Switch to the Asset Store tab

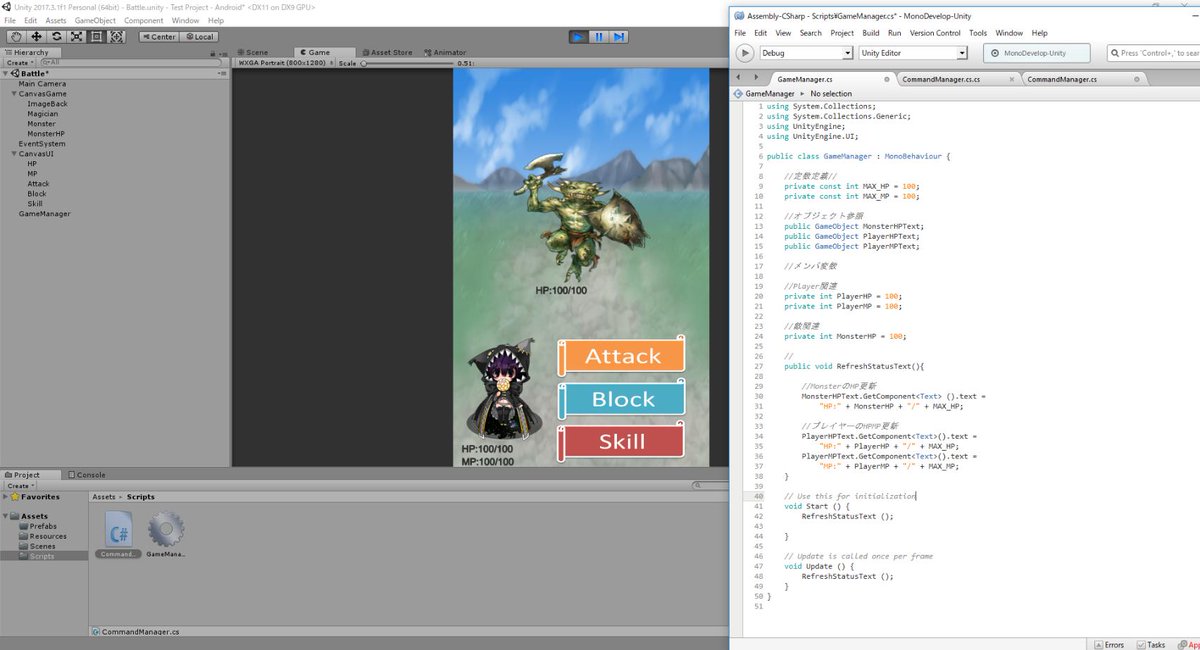tap(389, 52)
